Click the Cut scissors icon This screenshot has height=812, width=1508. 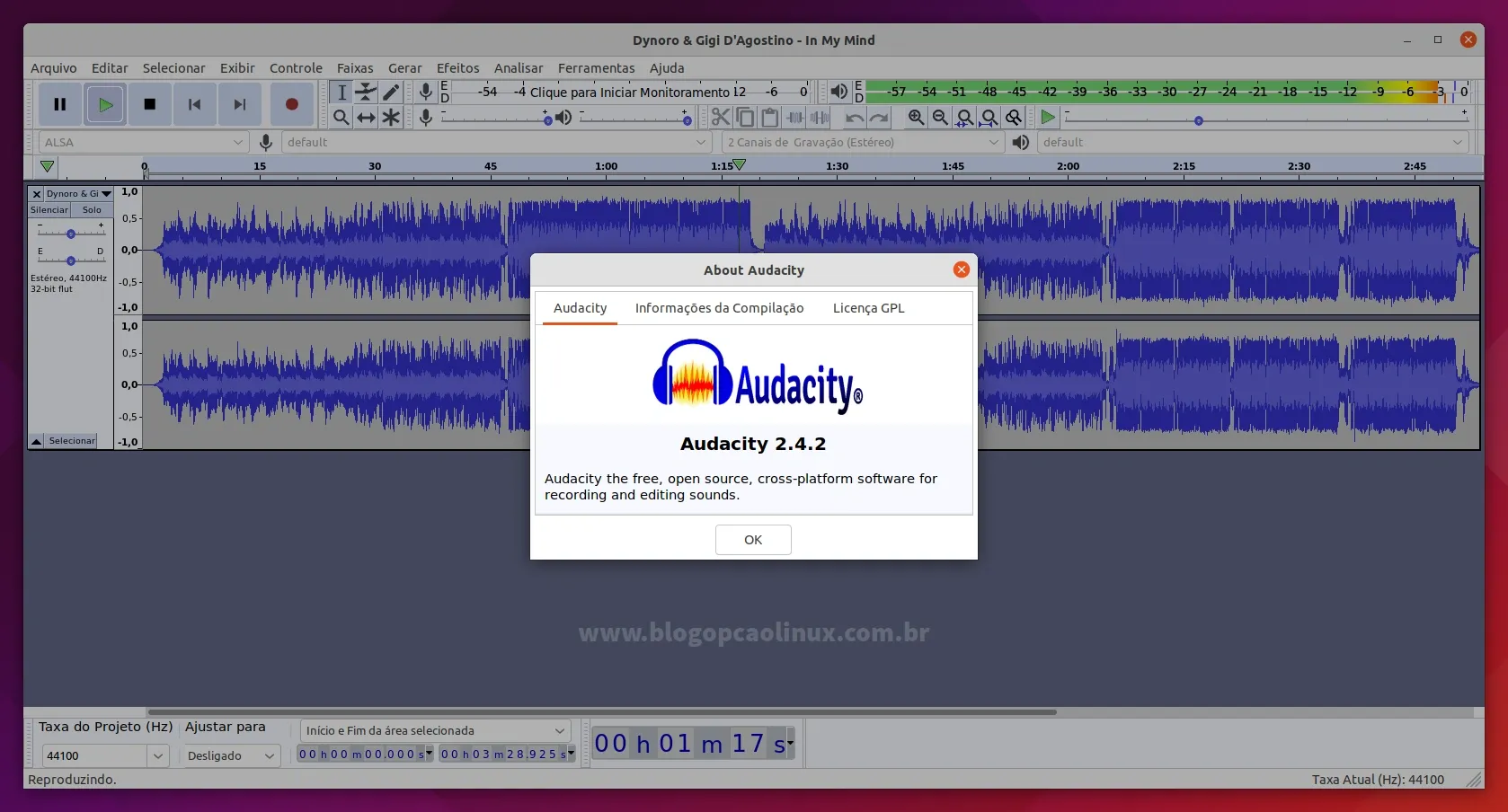[x=721, y=117]
